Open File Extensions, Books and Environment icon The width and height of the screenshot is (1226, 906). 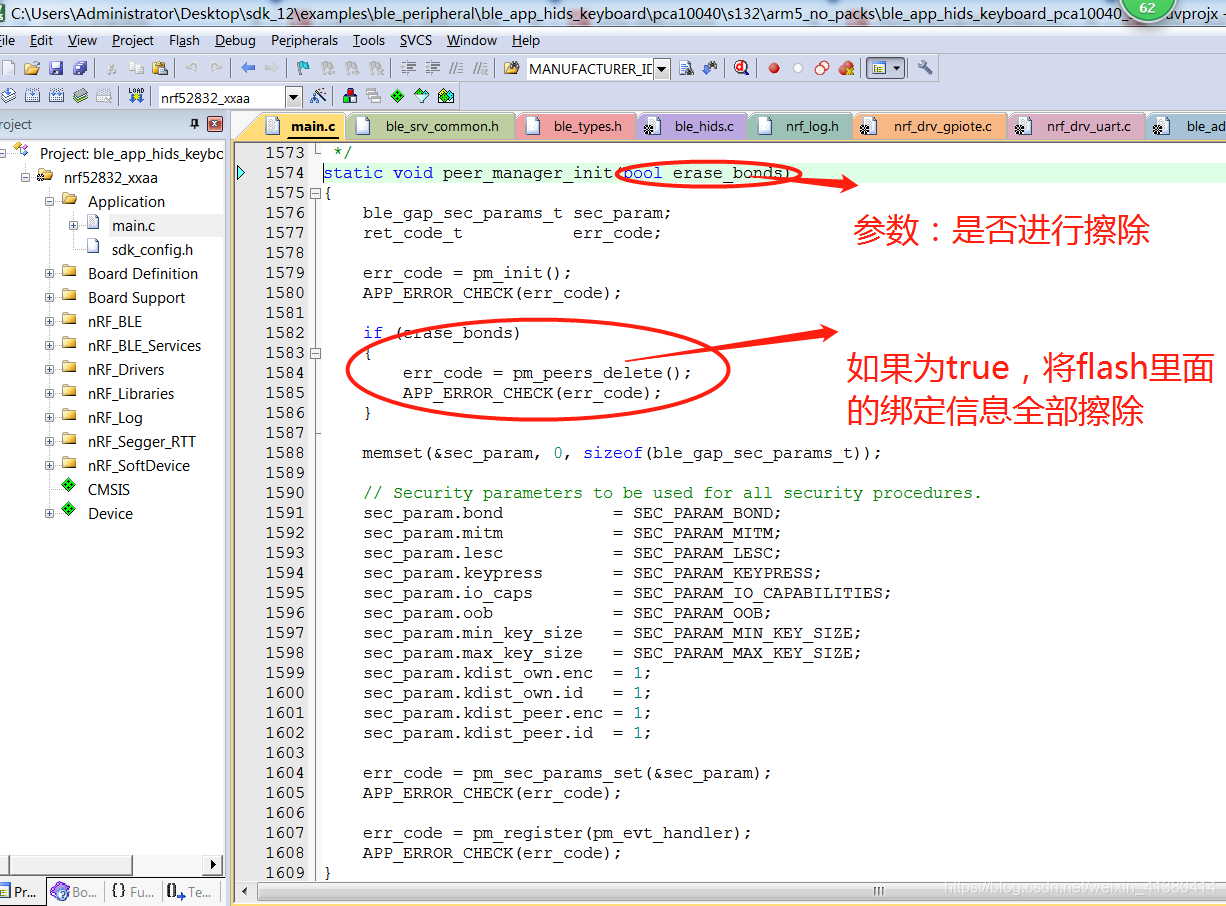[x=350, y=96]
